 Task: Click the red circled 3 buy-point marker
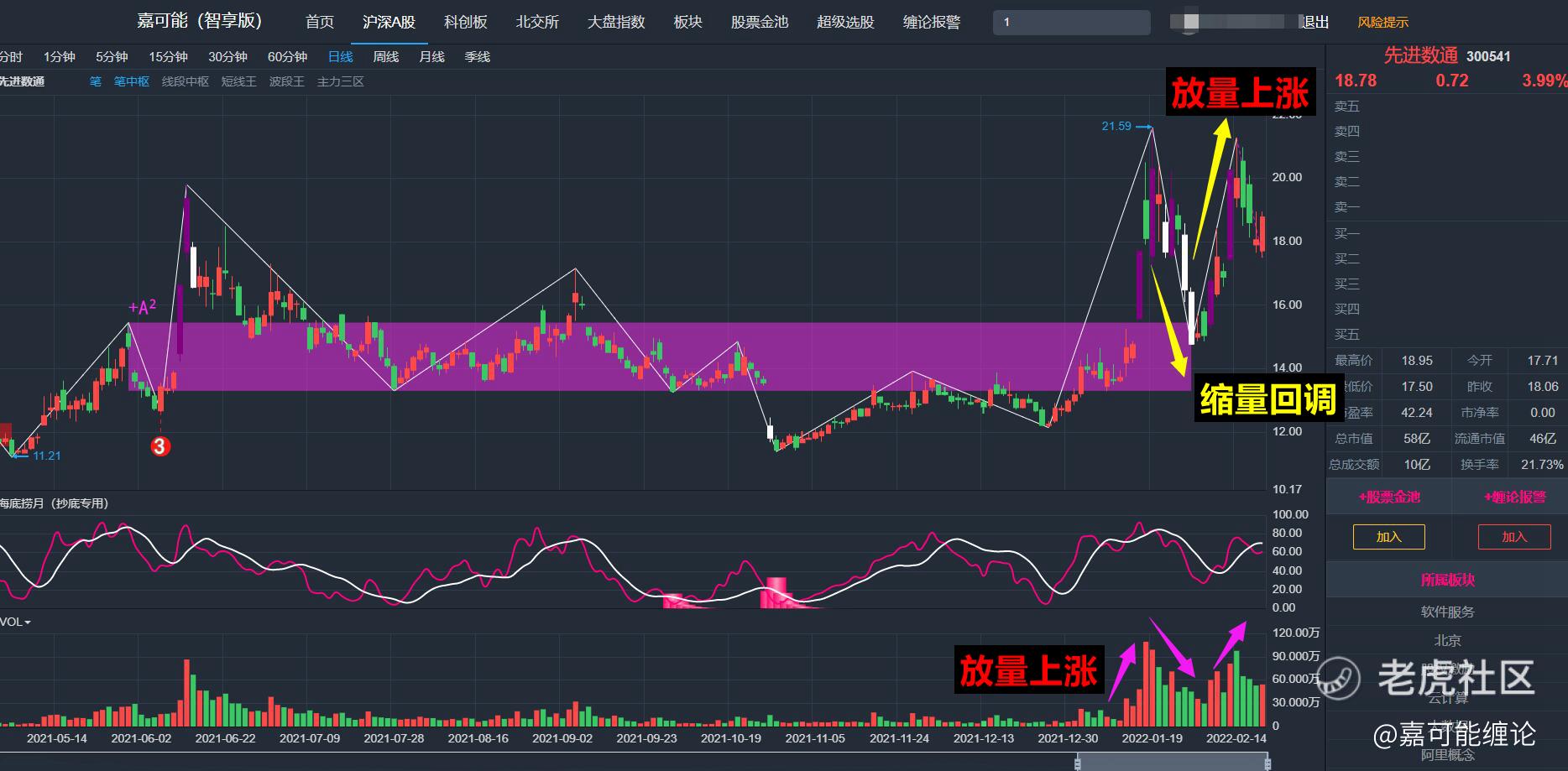[x=160, y=446]
